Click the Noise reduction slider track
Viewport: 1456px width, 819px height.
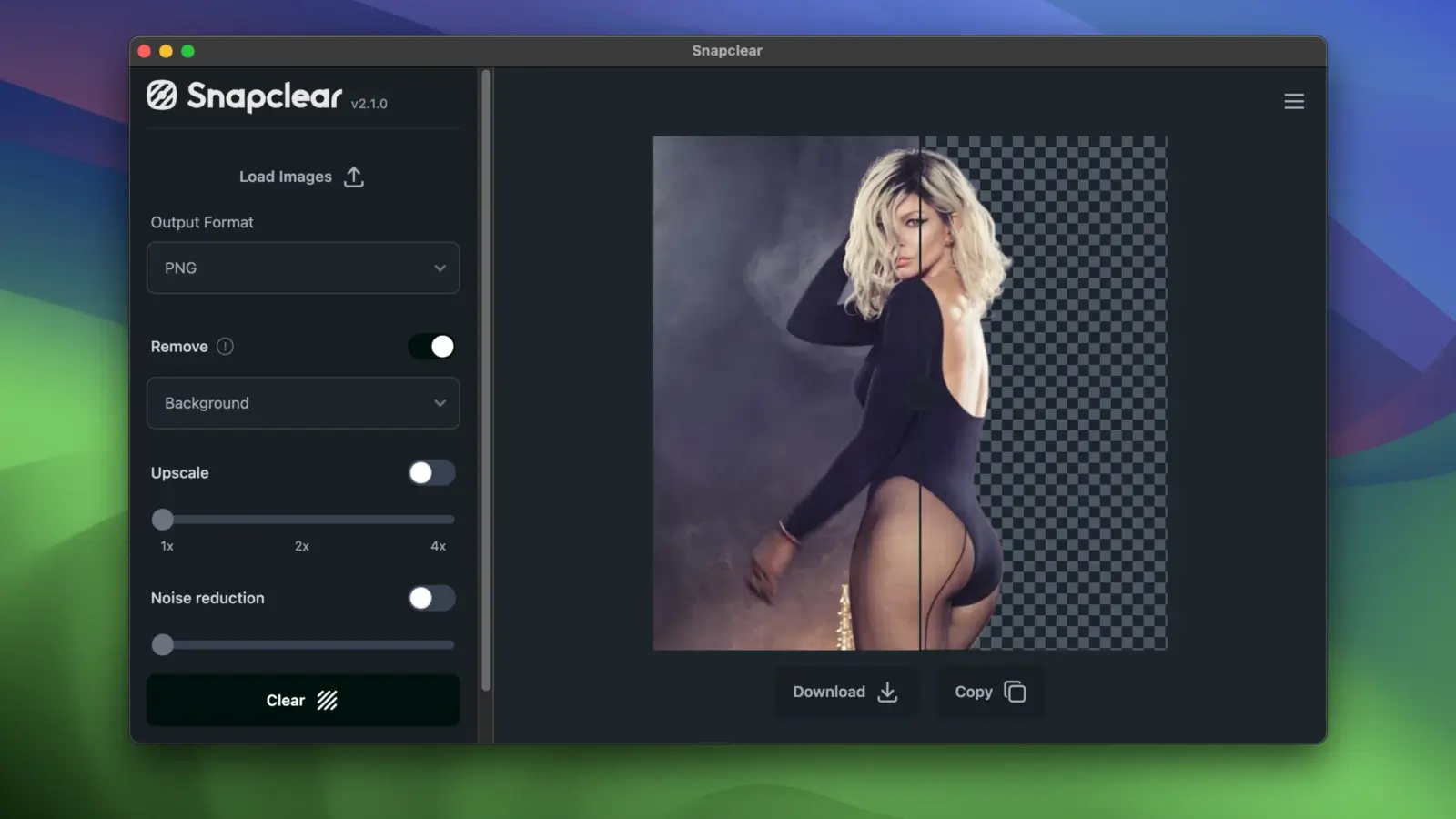(309, 645)
